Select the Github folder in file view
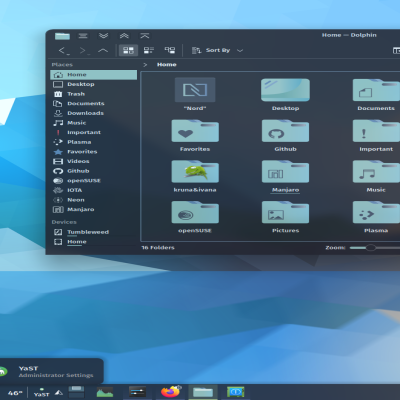The width and height of the screenshot is (400, 400). 285,136
